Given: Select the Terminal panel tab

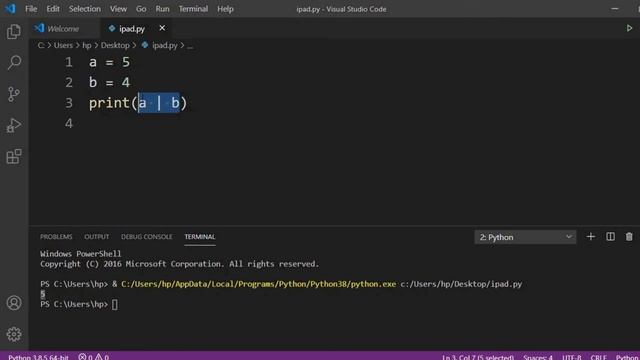Looking at the screenshot, I should (x=200, y=237).
